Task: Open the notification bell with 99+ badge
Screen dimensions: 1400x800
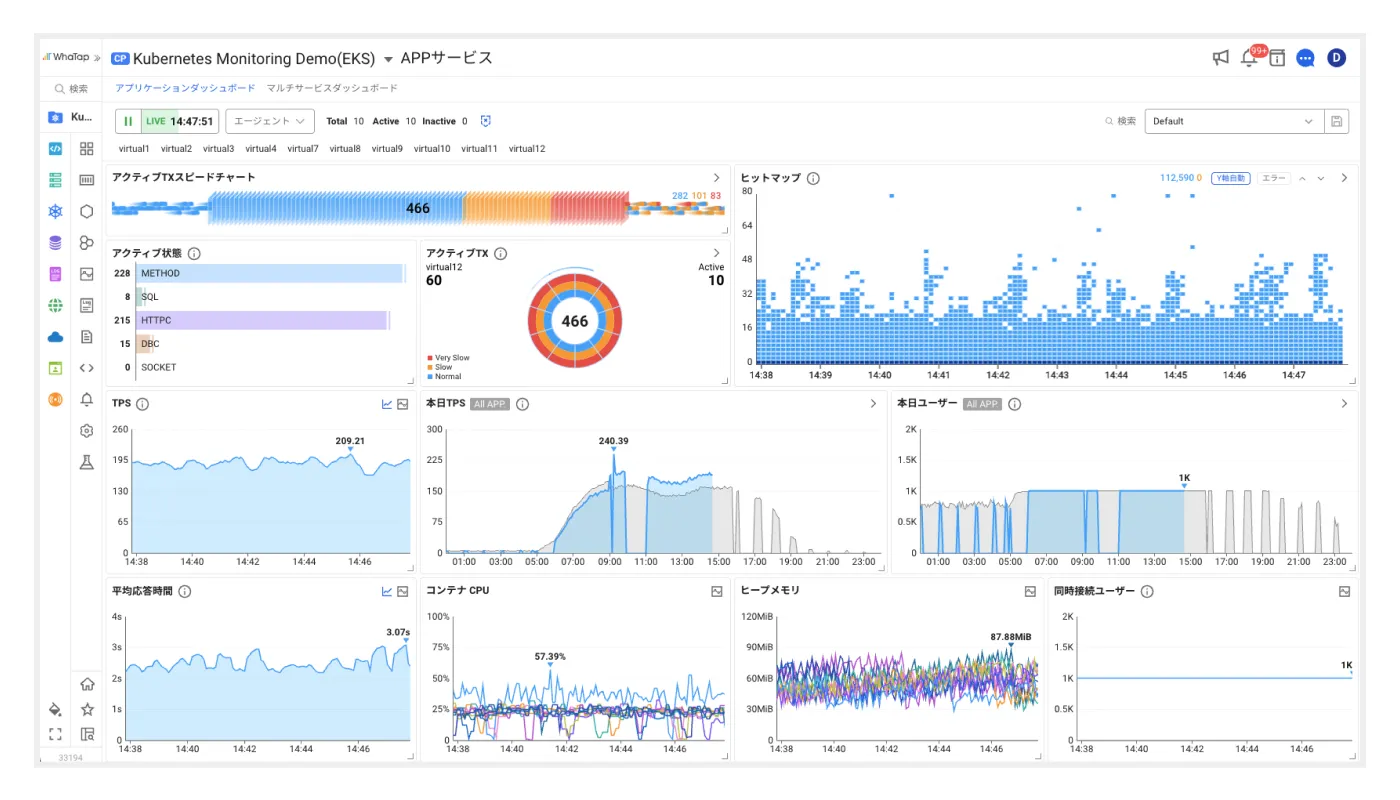Action: coord(1249,58)
